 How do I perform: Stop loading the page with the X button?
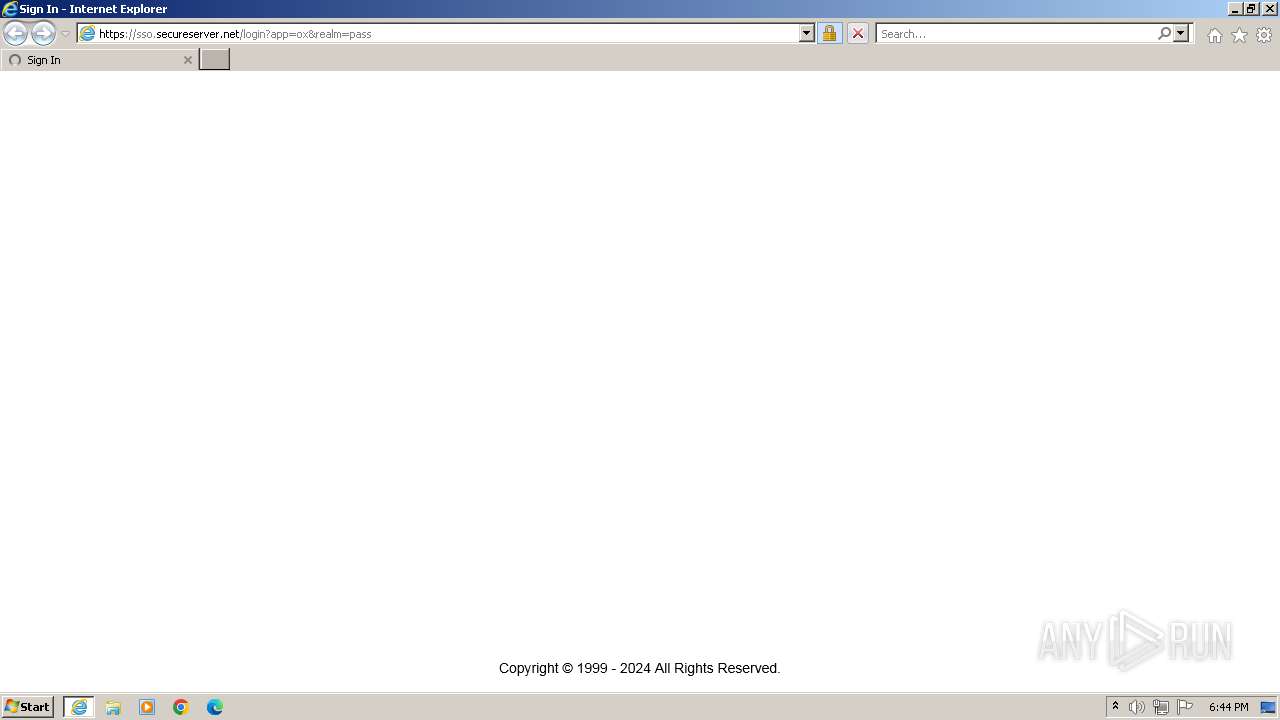point(857,34)
